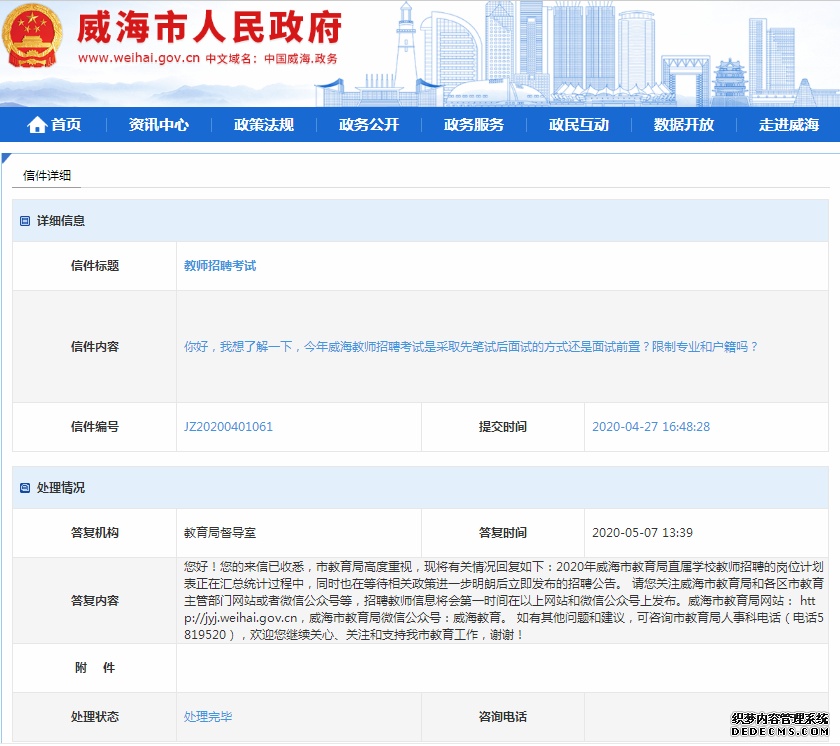Click the 信件编号 label cell
Viewport: 840px width, 746px height.
[x=95, y=427]
